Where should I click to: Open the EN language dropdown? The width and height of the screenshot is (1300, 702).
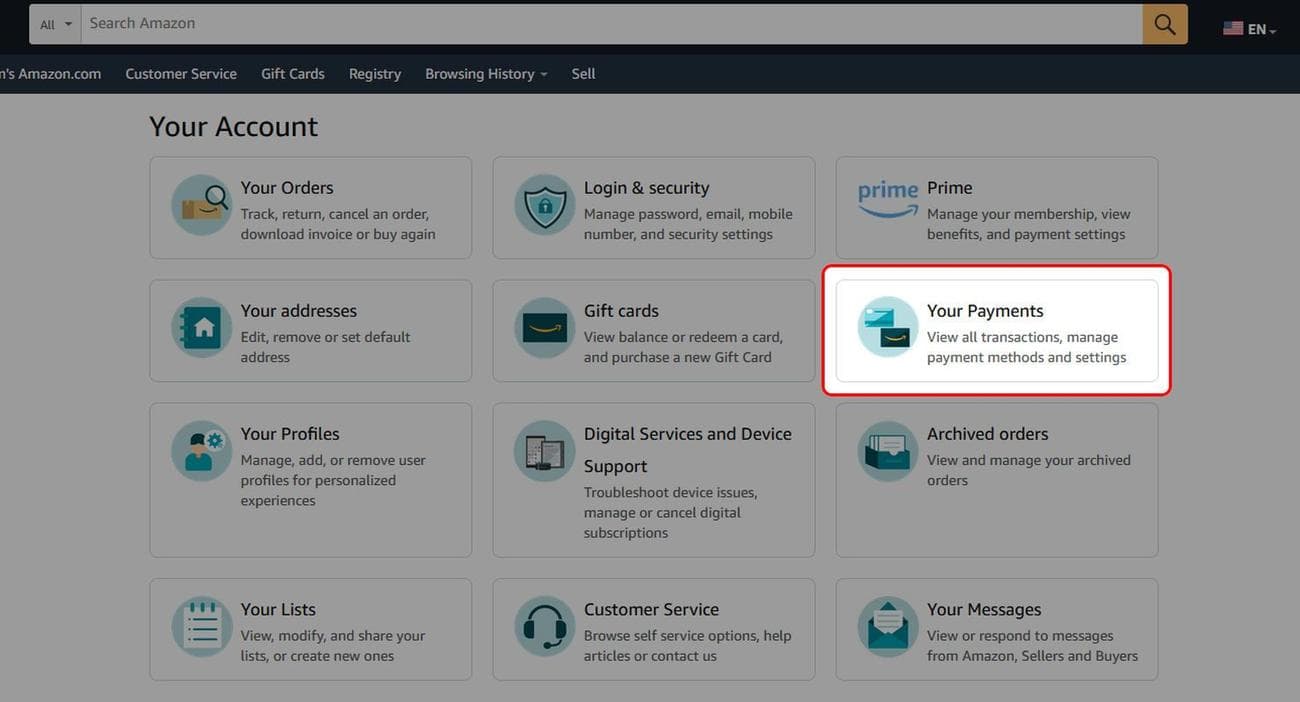(1248, 29)
